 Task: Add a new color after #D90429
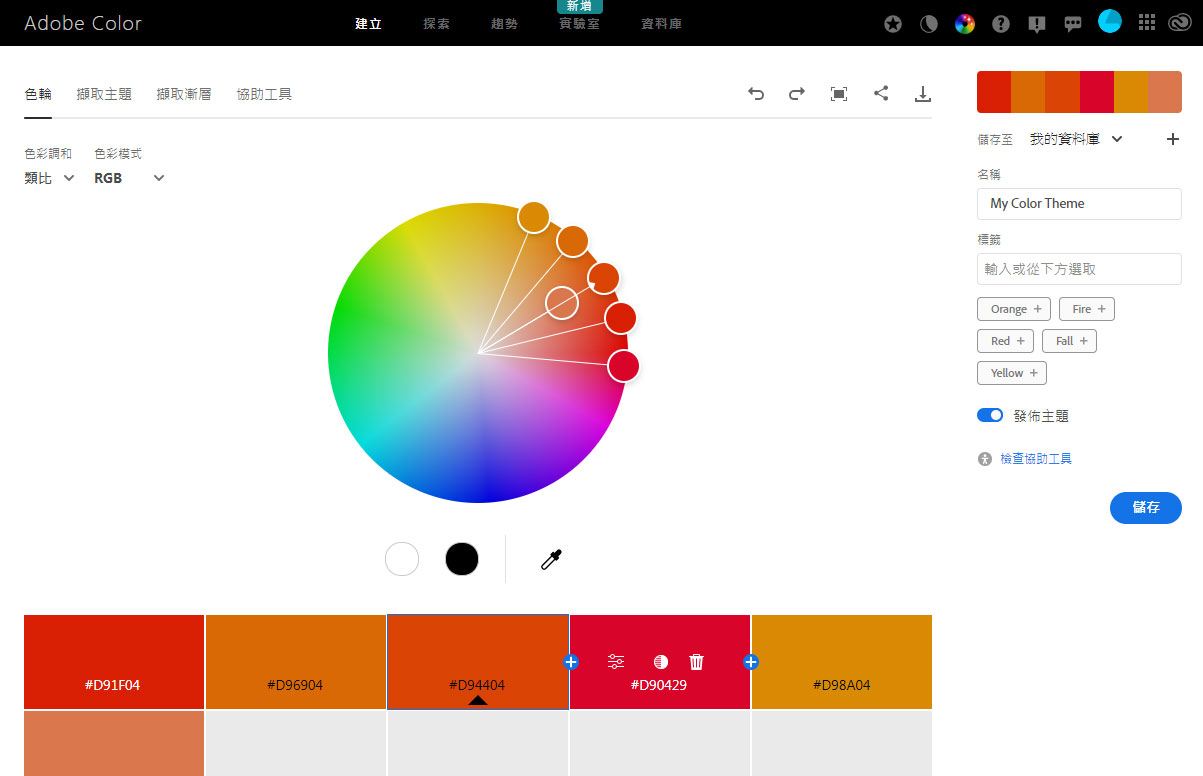(751, 661)
